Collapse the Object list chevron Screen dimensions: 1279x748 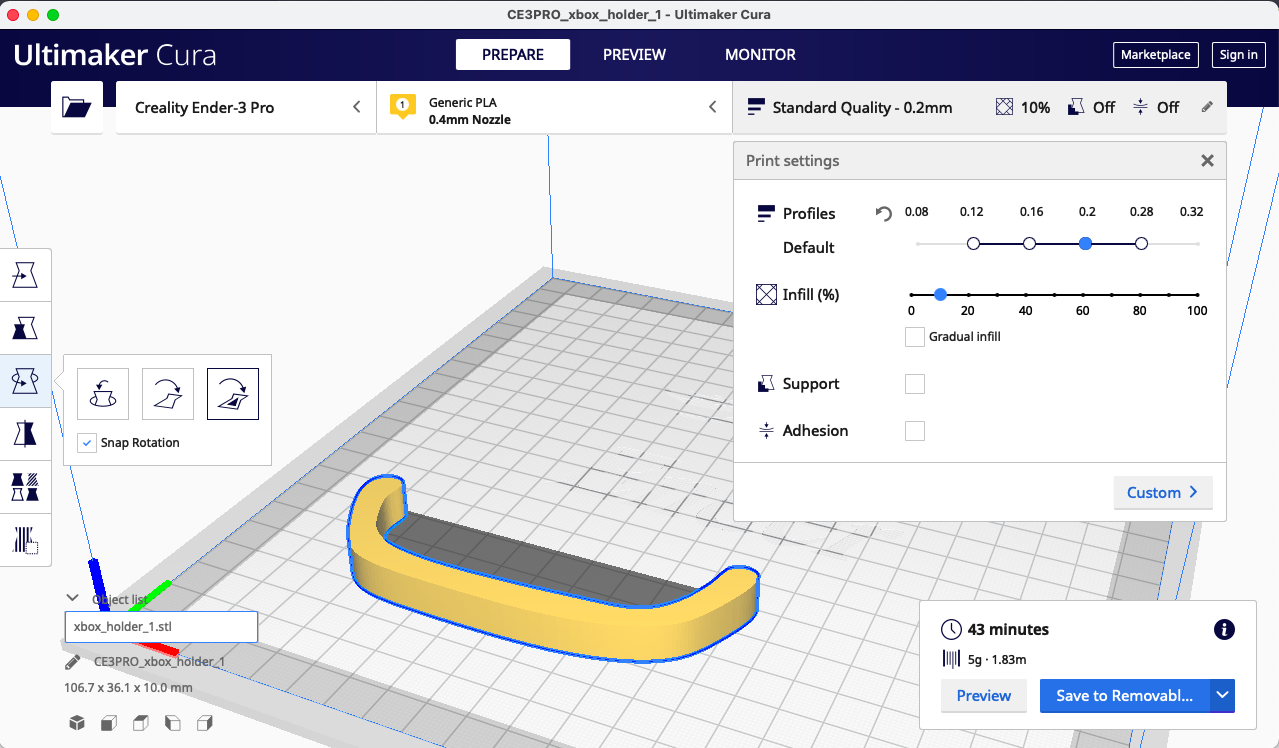pyautogui.click(x=72, y=598)
